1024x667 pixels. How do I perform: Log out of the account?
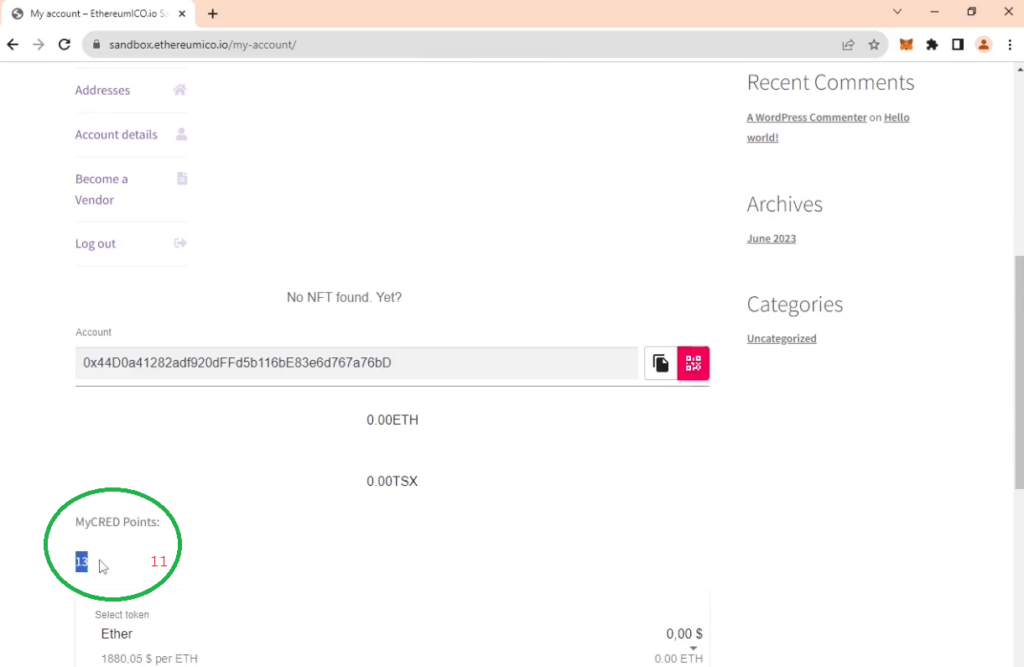95,243
